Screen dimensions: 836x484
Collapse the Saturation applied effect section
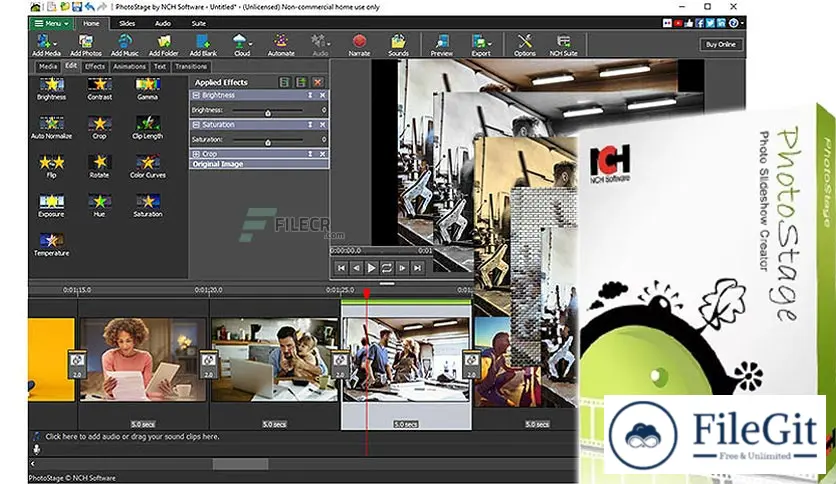196,125
